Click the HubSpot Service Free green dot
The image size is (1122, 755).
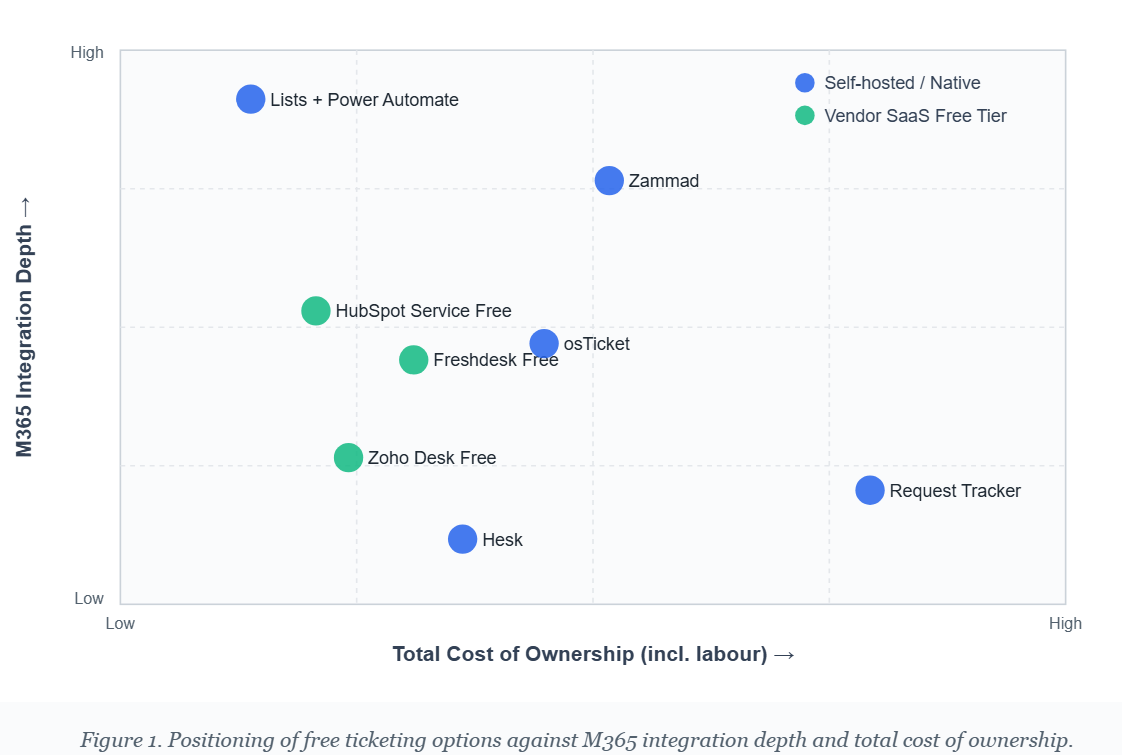click(x=316, y=311)
